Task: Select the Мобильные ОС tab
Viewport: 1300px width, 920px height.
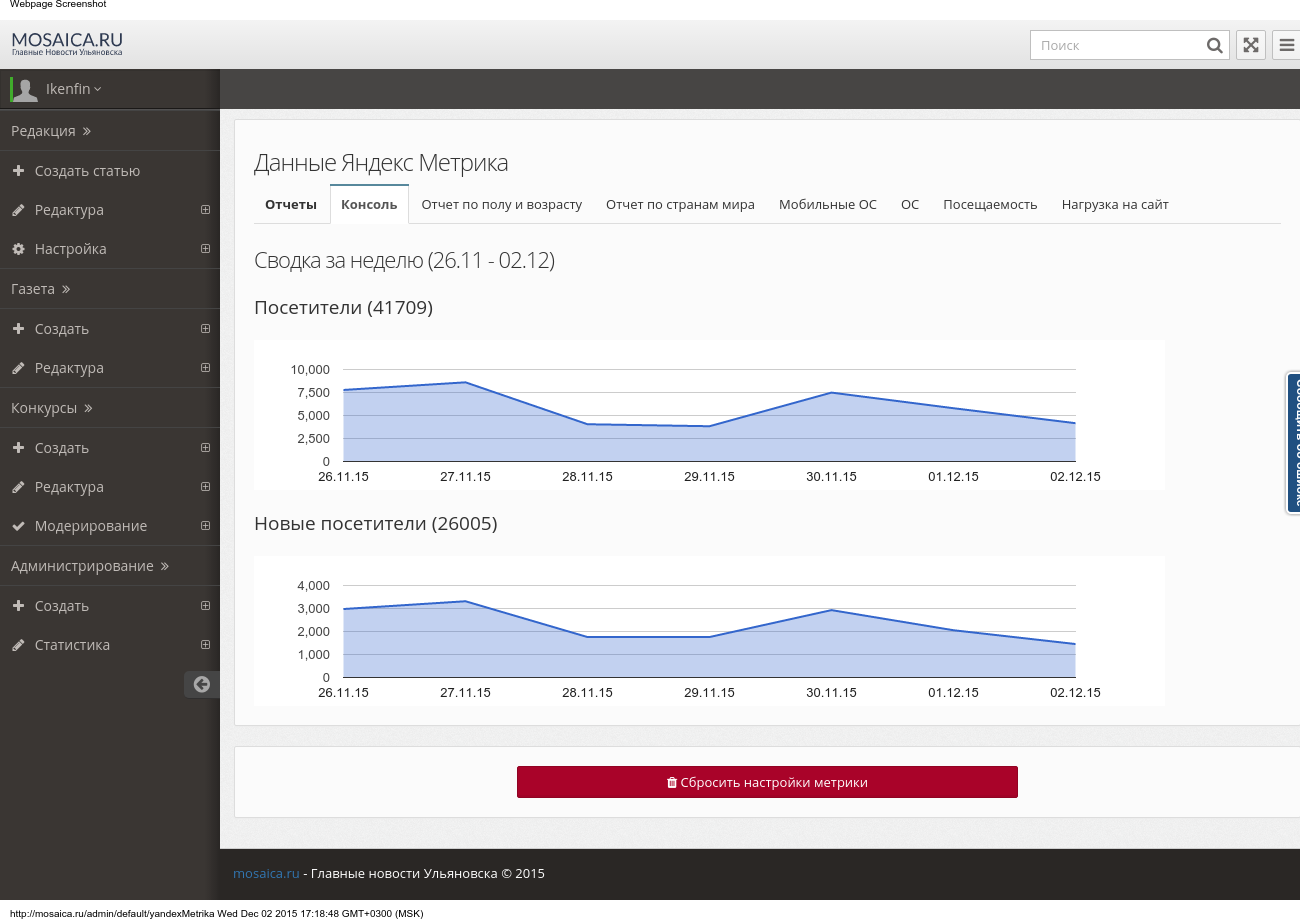Action: pyautogui.click(x=827, y=204)
